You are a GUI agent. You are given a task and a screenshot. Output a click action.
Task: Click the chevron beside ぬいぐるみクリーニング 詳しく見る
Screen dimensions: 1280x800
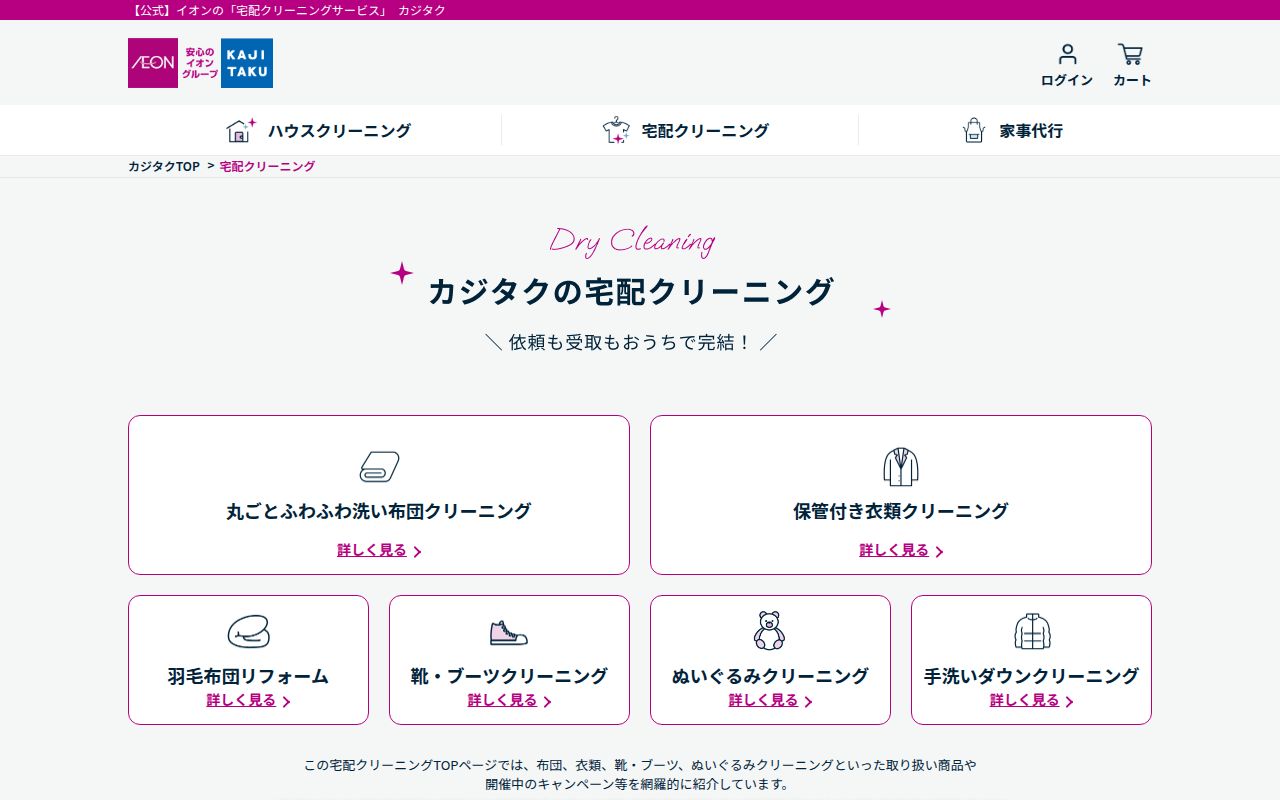click(x=809, y=701)
